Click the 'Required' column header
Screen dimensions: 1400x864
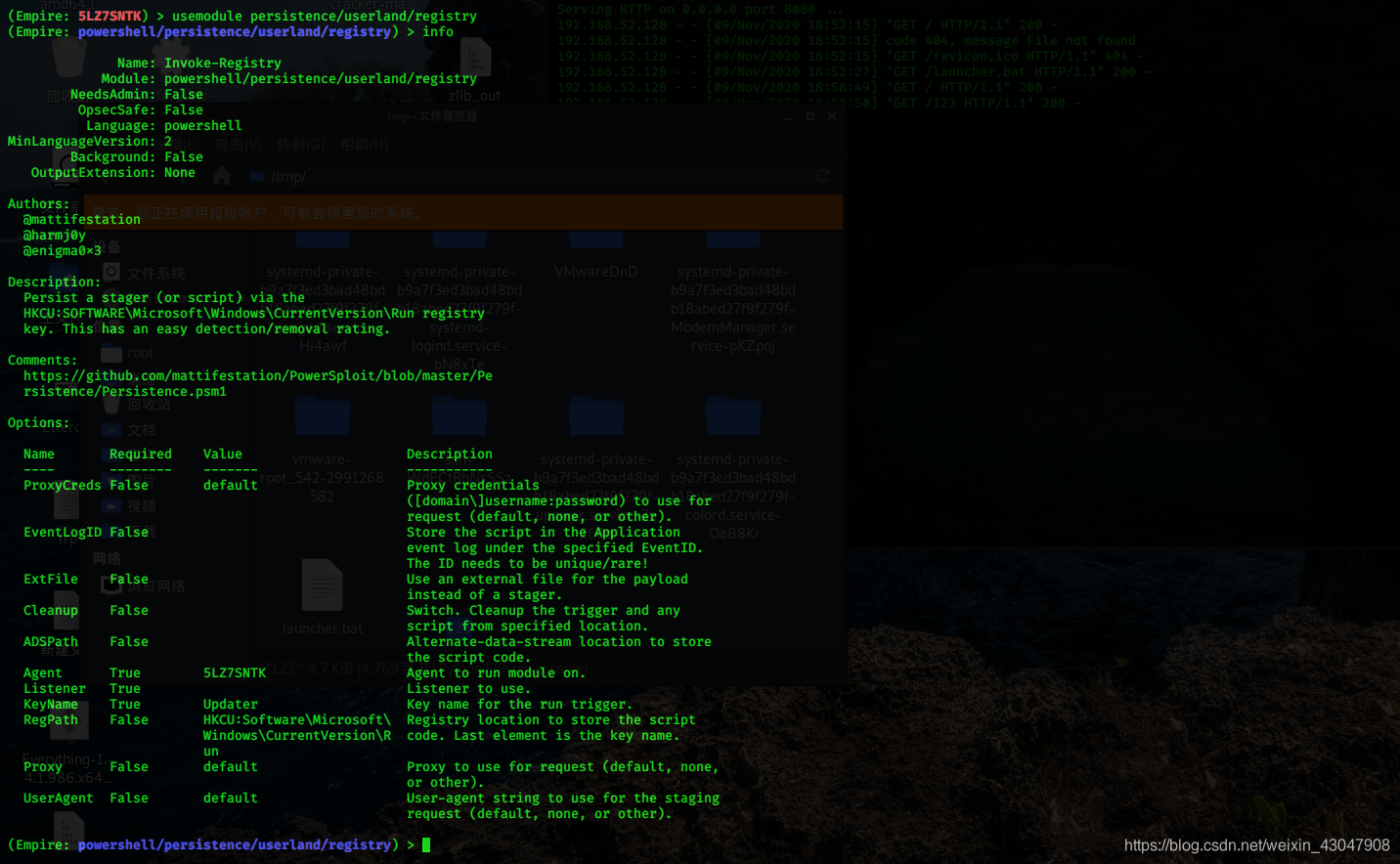[x=141, y=454]
